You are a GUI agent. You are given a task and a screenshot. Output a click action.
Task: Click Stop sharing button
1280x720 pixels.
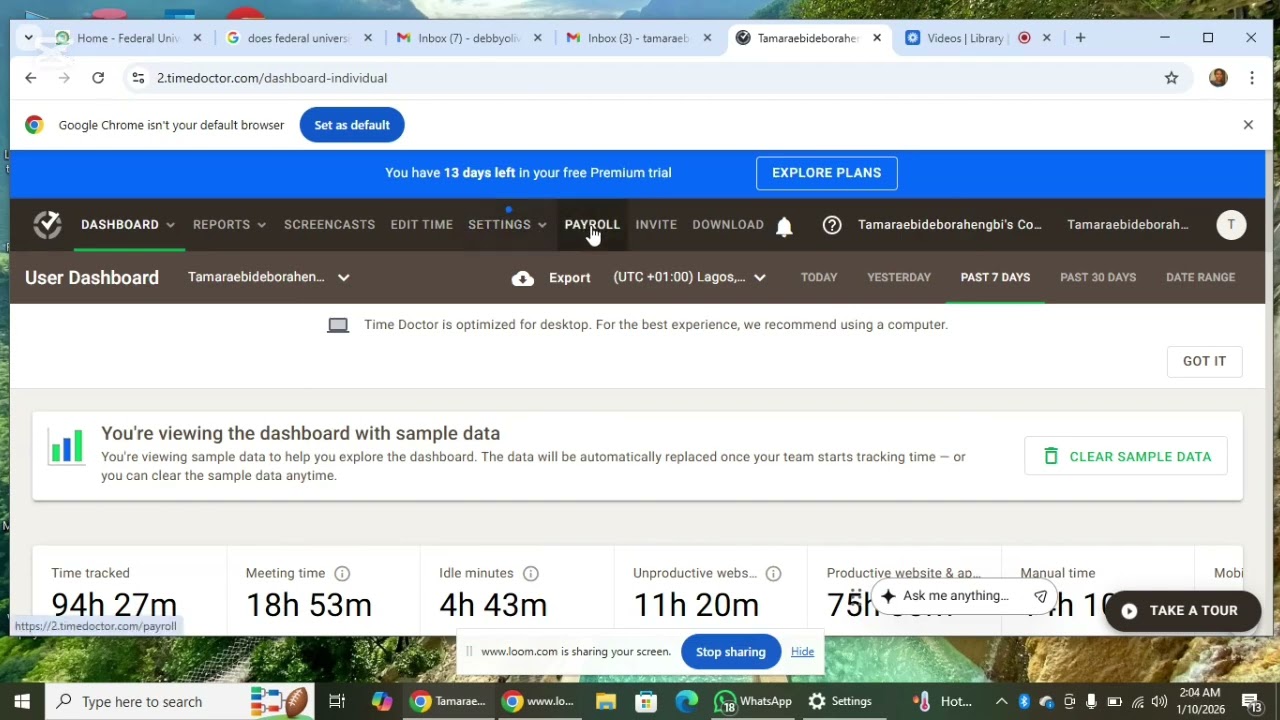pos(731,652)
